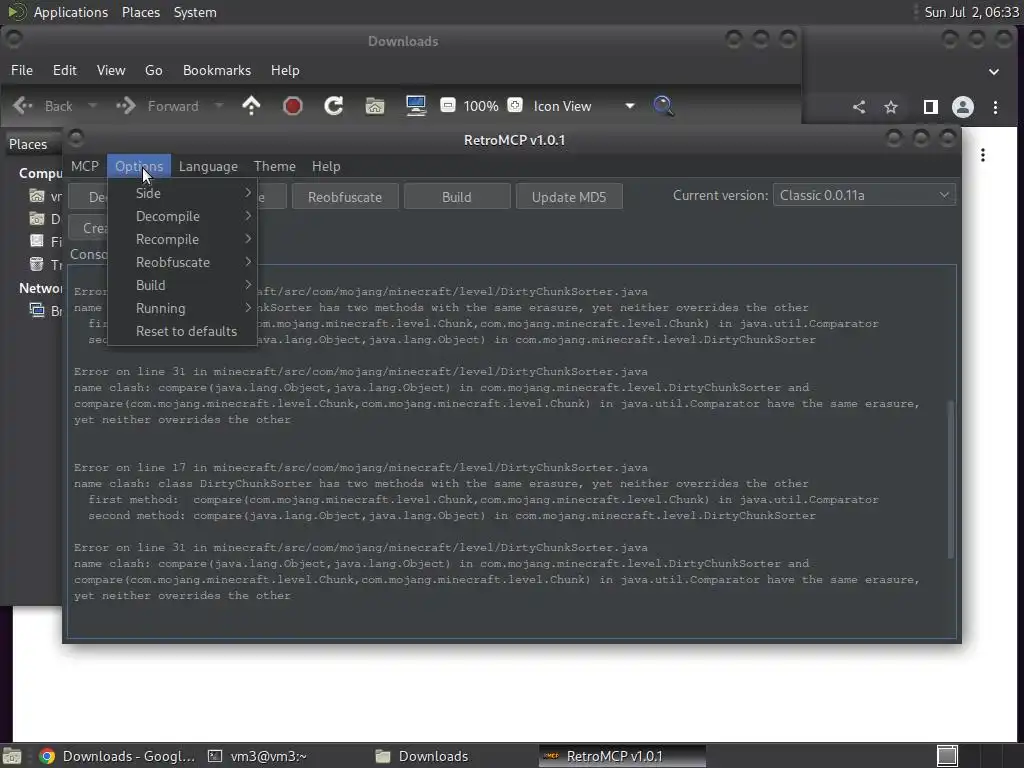Open the System menu in top panel

(195, 12)
